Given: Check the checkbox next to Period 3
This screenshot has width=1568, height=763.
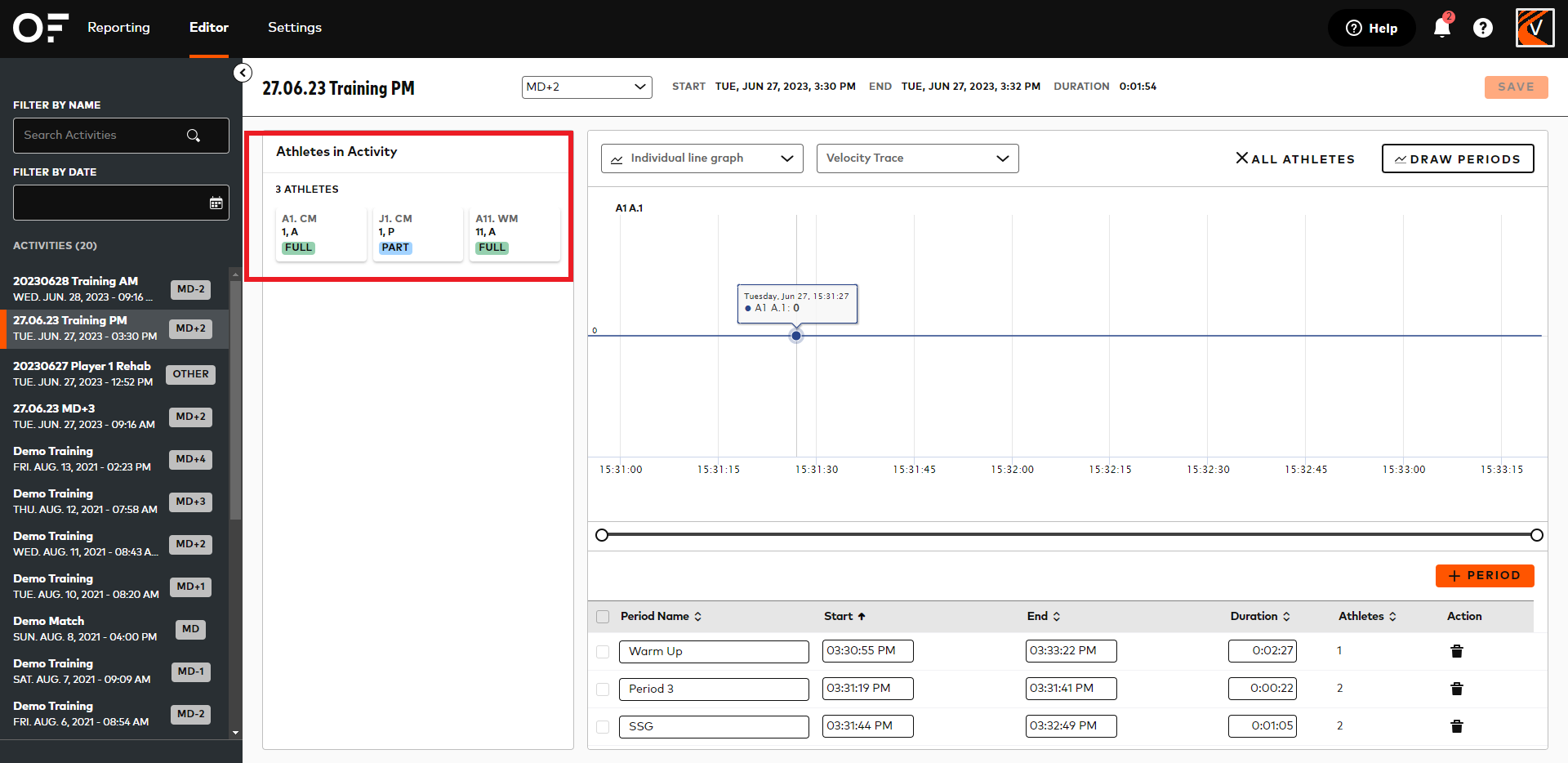Looking at the screenshot, I should [603, 689].
